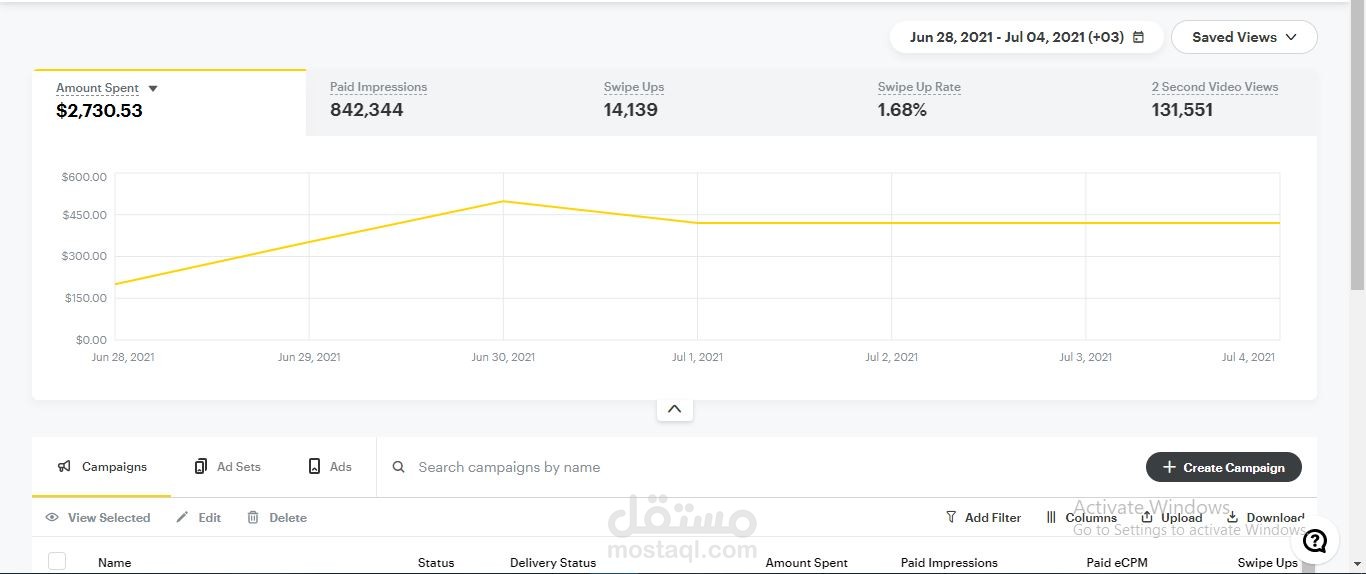Open the Ad Sets tab icon

pyautogui.click(x=201, y=466)
